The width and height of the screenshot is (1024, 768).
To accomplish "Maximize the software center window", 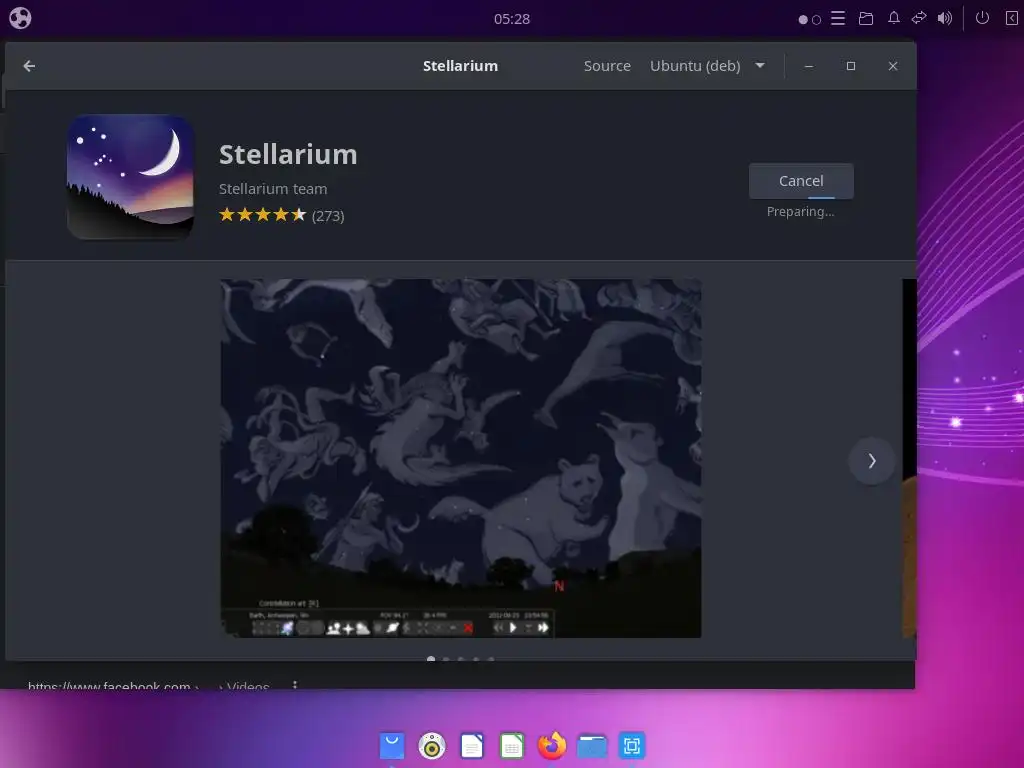I will (850, 66).
